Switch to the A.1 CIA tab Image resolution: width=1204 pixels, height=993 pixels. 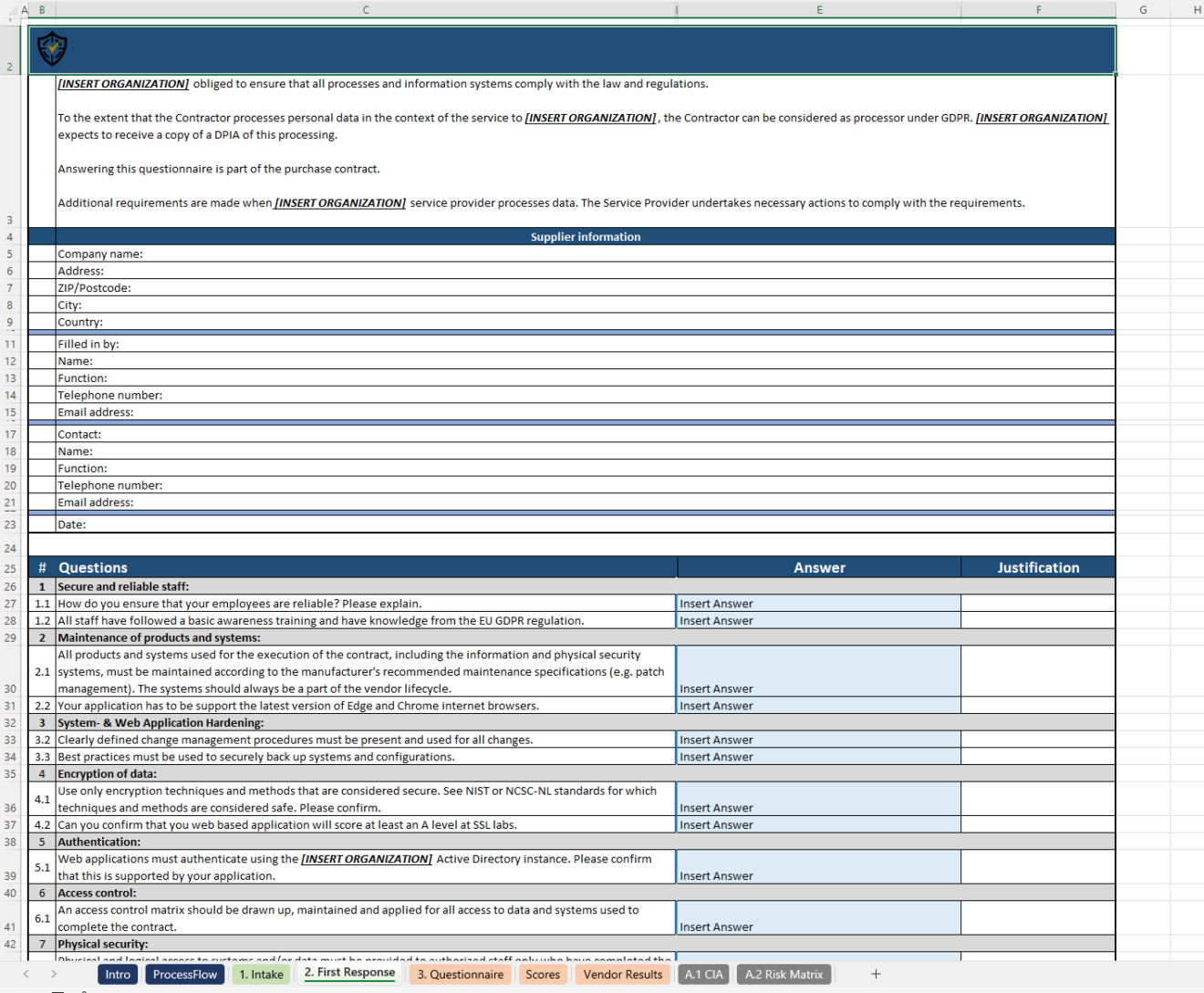pos(703,974)
